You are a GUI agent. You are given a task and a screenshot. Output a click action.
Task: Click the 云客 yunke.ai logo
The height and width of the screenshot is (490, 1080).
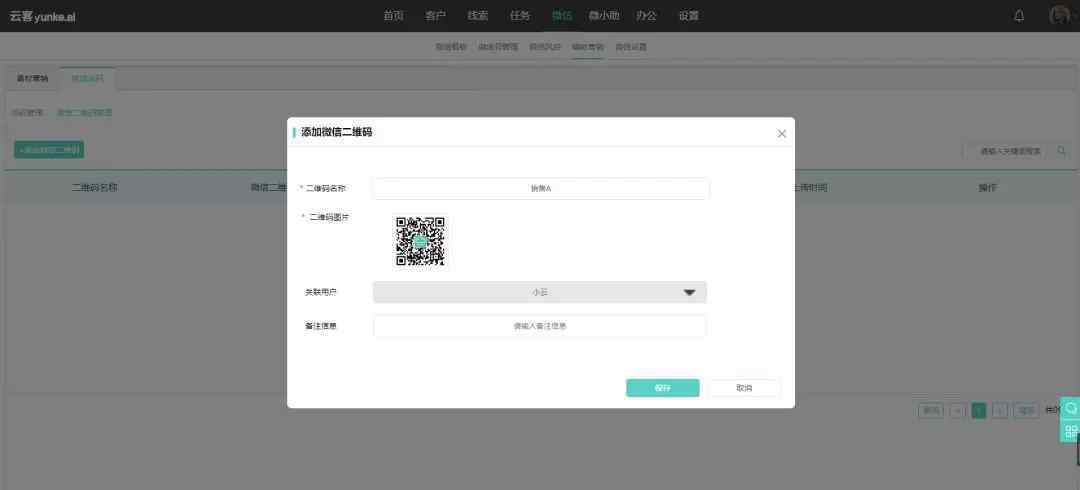(42, 17)
